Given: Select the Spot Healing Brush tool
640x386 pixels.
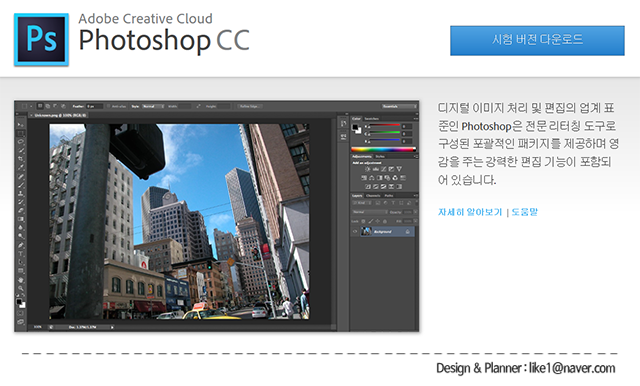Looking at the screenshot, I should coord(21,177).
